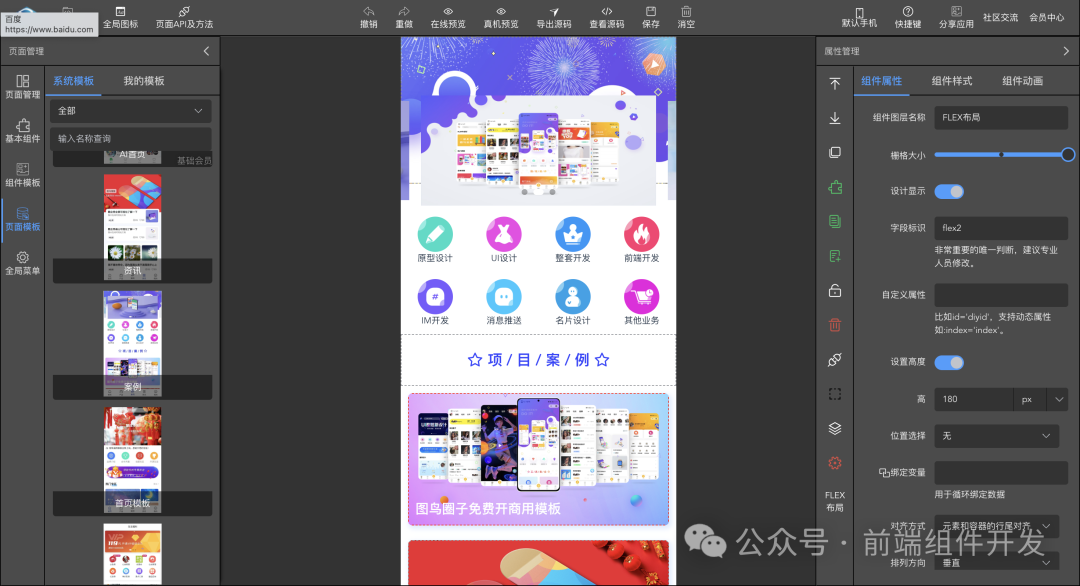Click the red delete trash icon
Screen dimensions: 1080x586
[x=835, y=325]
